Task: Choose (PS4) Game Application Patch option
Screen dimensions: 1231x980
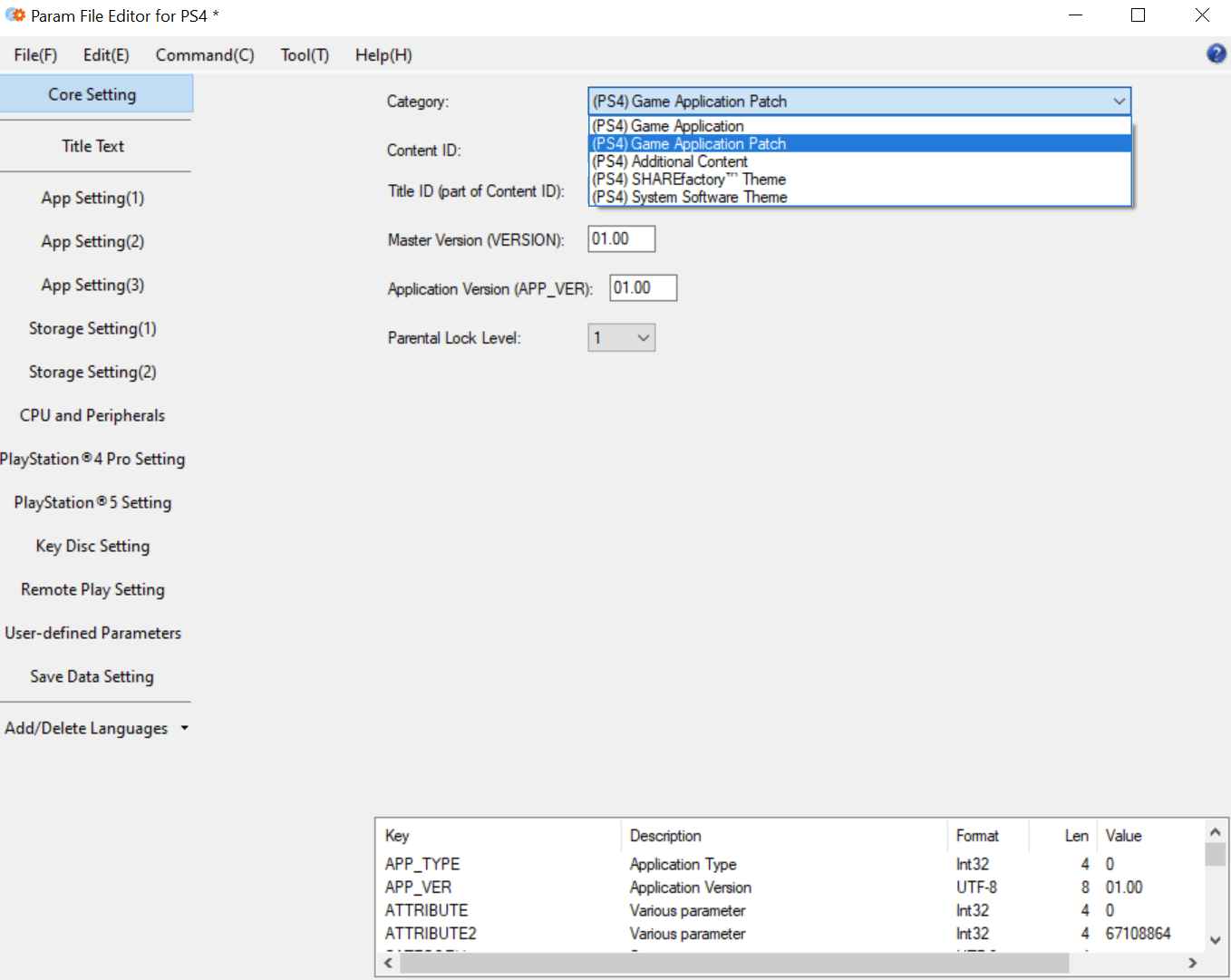Action: tap(860, 144)
